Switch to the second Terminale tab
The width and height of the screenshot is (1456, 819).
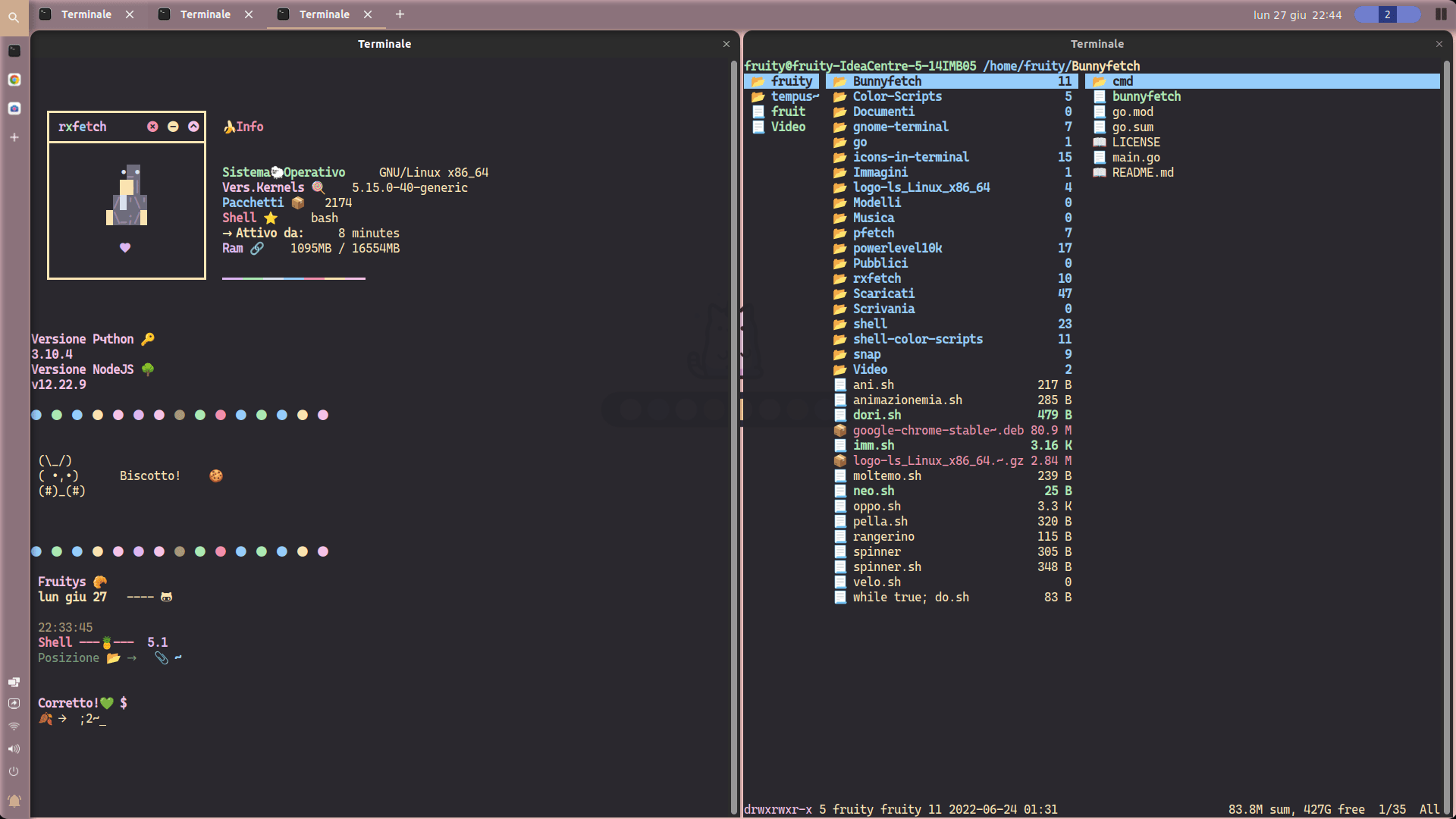[x=205, y=14]
